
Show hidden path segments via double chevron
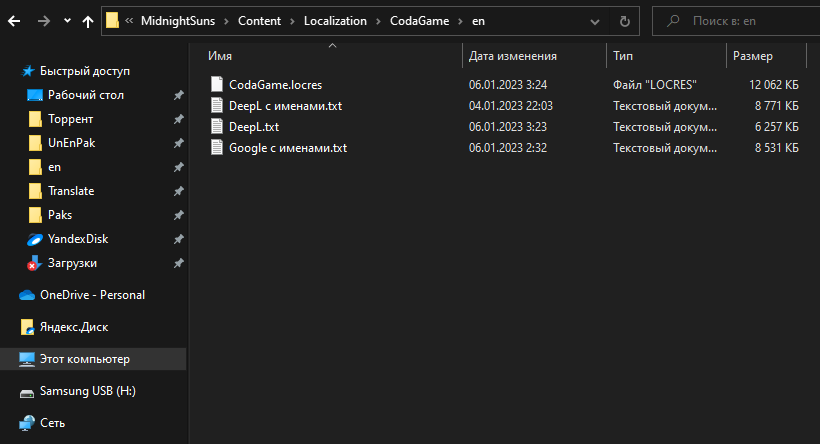click(129, 21)
